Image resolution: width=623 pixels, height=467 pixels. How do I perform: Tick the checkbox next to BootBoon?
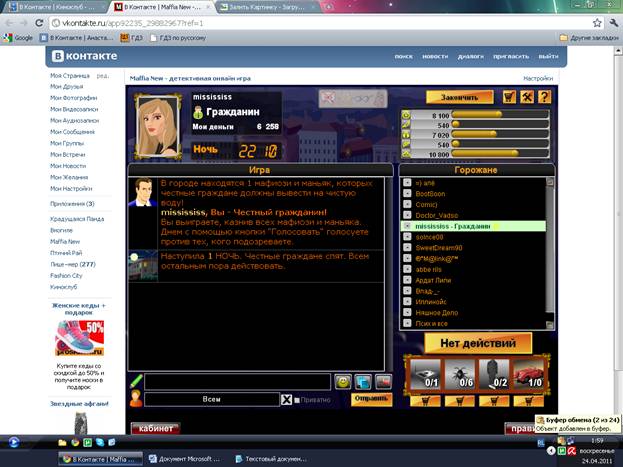407,193
